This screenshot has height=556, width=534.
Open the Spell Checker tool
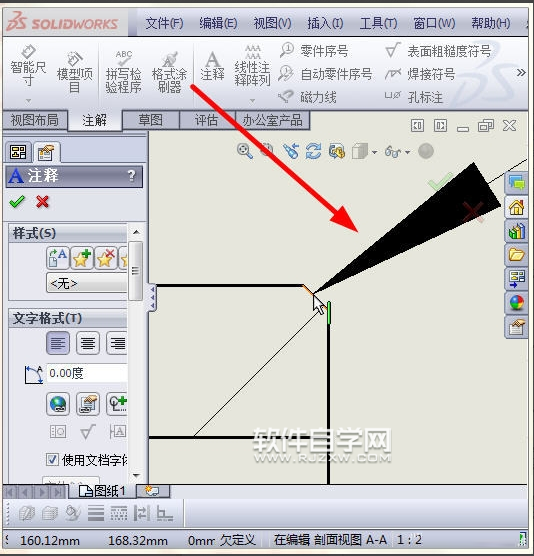click(123, 72)
